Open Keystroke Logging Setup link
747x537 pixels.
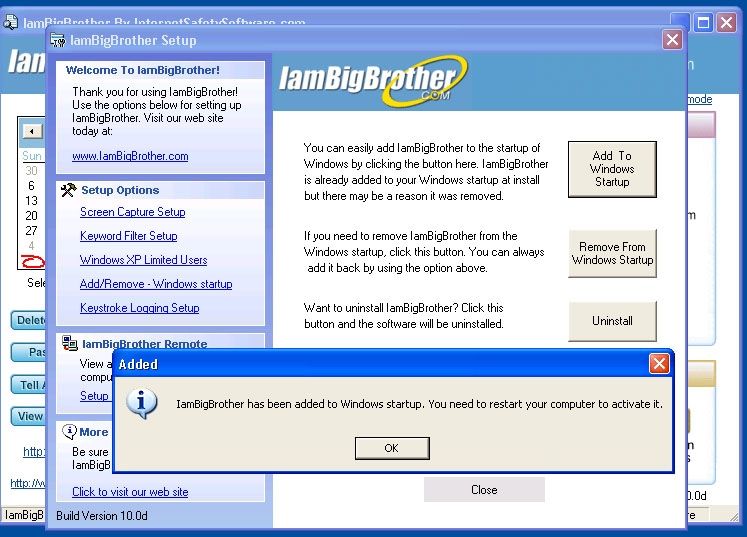pyautogui.click(x=140, y=308)
